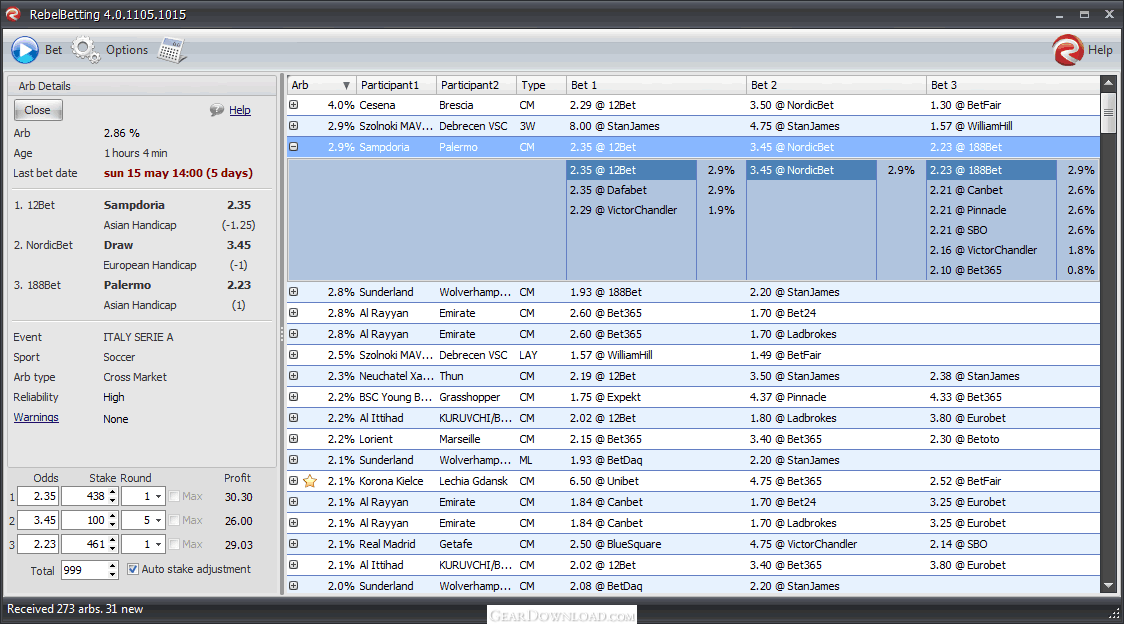Select 2.35 @ Dafabet odds option
1124x624 pixels.
pyautogui.click(x=631, y=190)
